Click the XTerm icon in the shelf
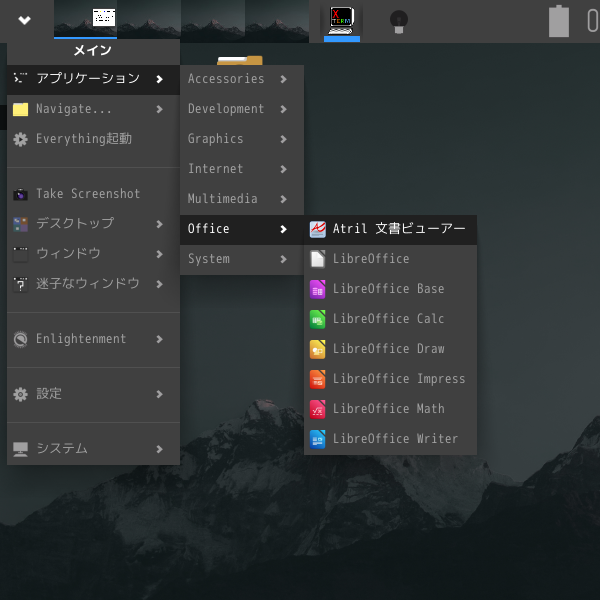This screenshot has width=600, height=600. tap(341, 20)
